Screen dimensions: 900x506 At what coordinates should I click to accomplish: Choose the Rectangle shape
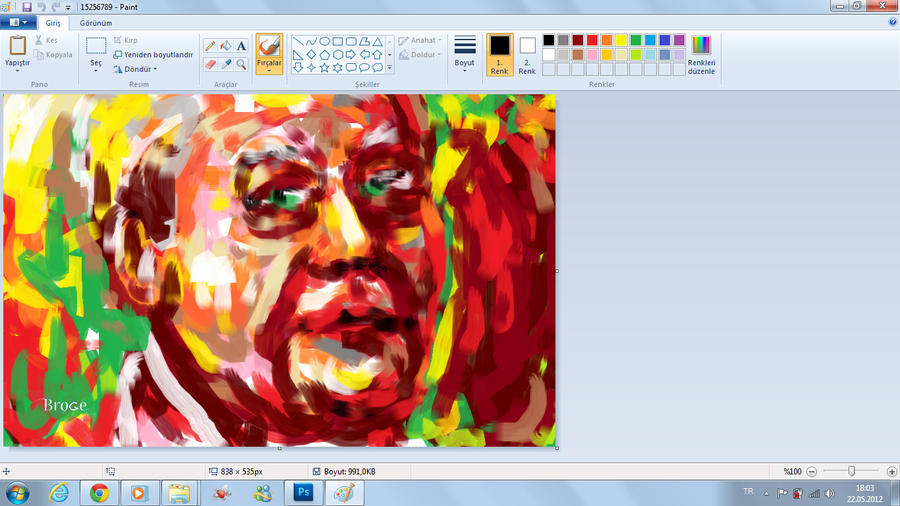pos(338,42)
